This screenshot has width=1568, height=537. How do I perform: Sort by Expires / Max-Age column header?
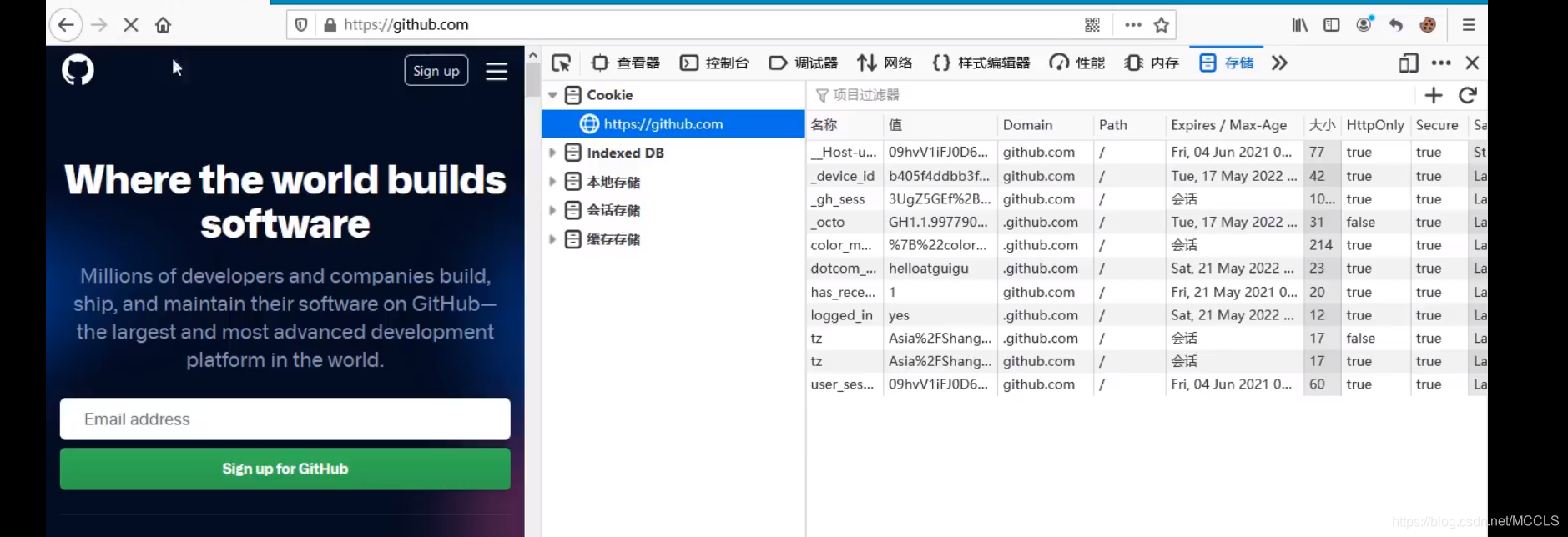tap(1234, 125)
